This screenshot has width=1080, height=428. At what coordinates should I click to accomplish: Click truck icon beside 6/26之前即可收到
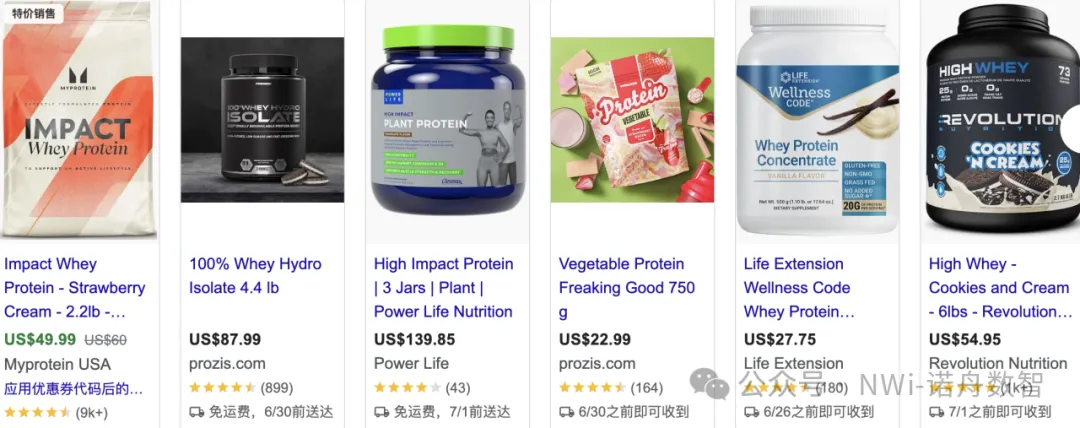[751, 412]
